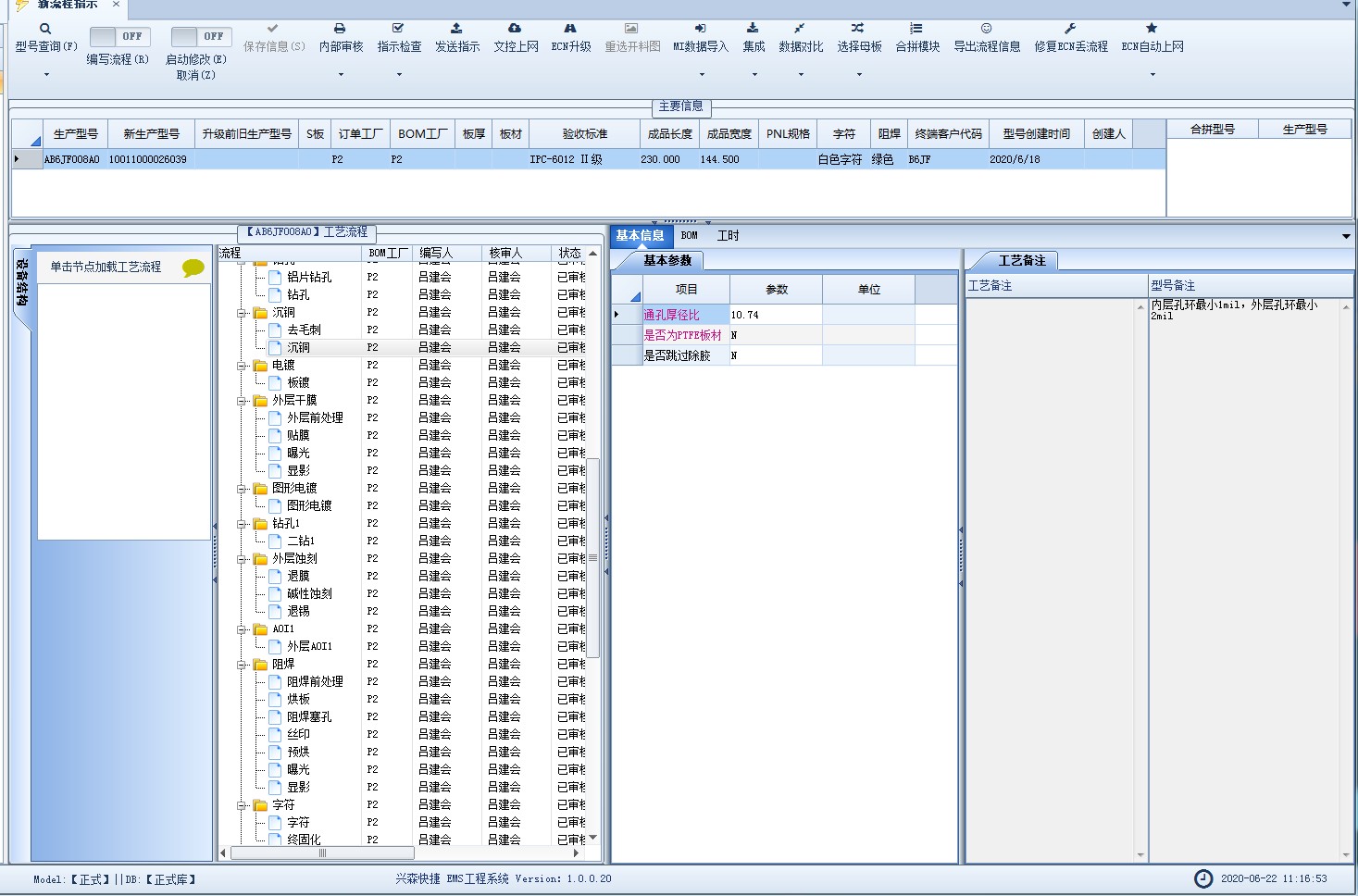
Task: Open dropdown arrow under 指示检查
Action: (399, 74)
